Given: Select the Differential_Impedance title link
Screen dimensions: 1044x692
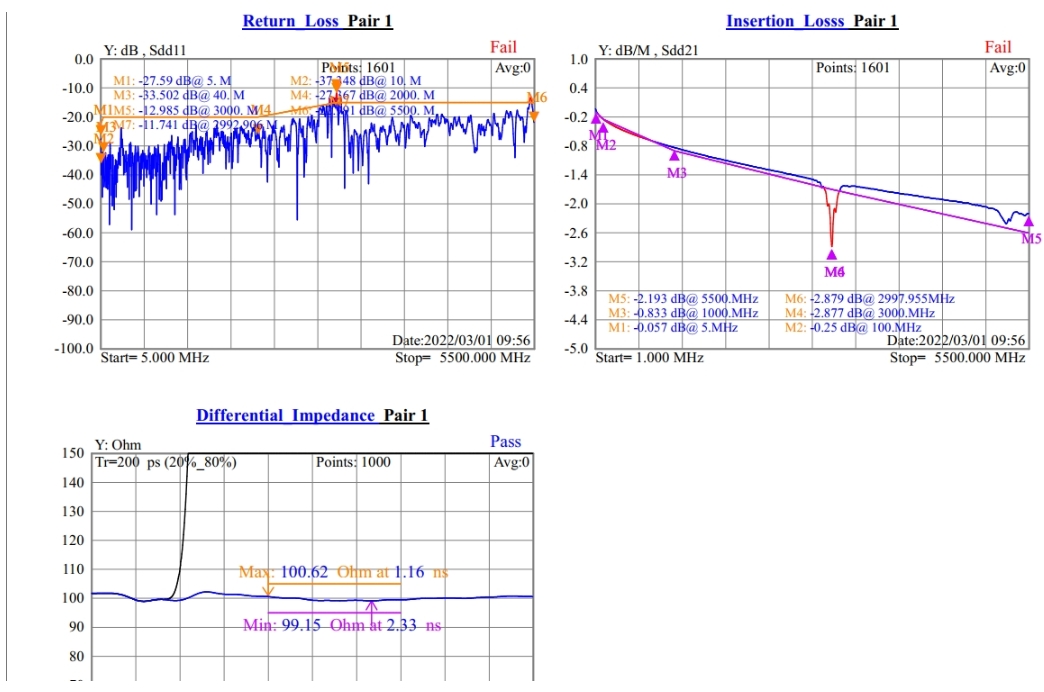Looking at the screenshot, I should [x=286, y=415].
